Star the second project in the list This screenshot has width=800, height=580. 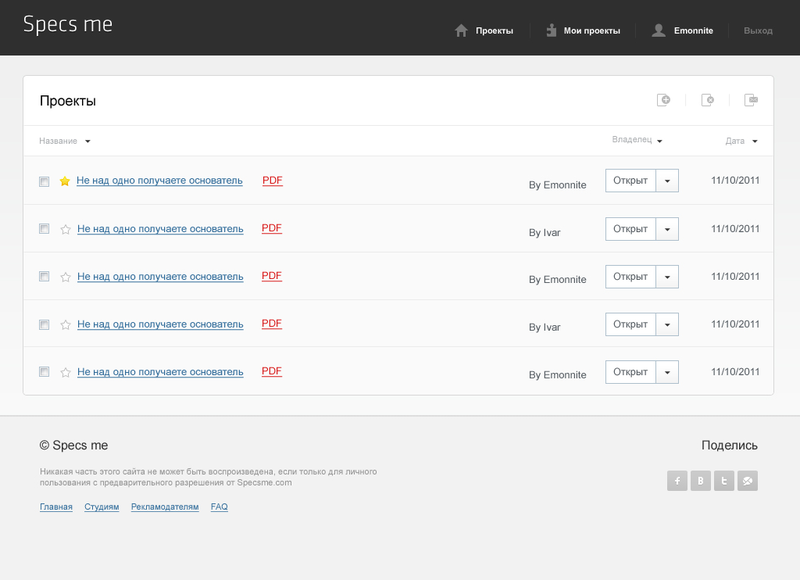pos(65,230)
